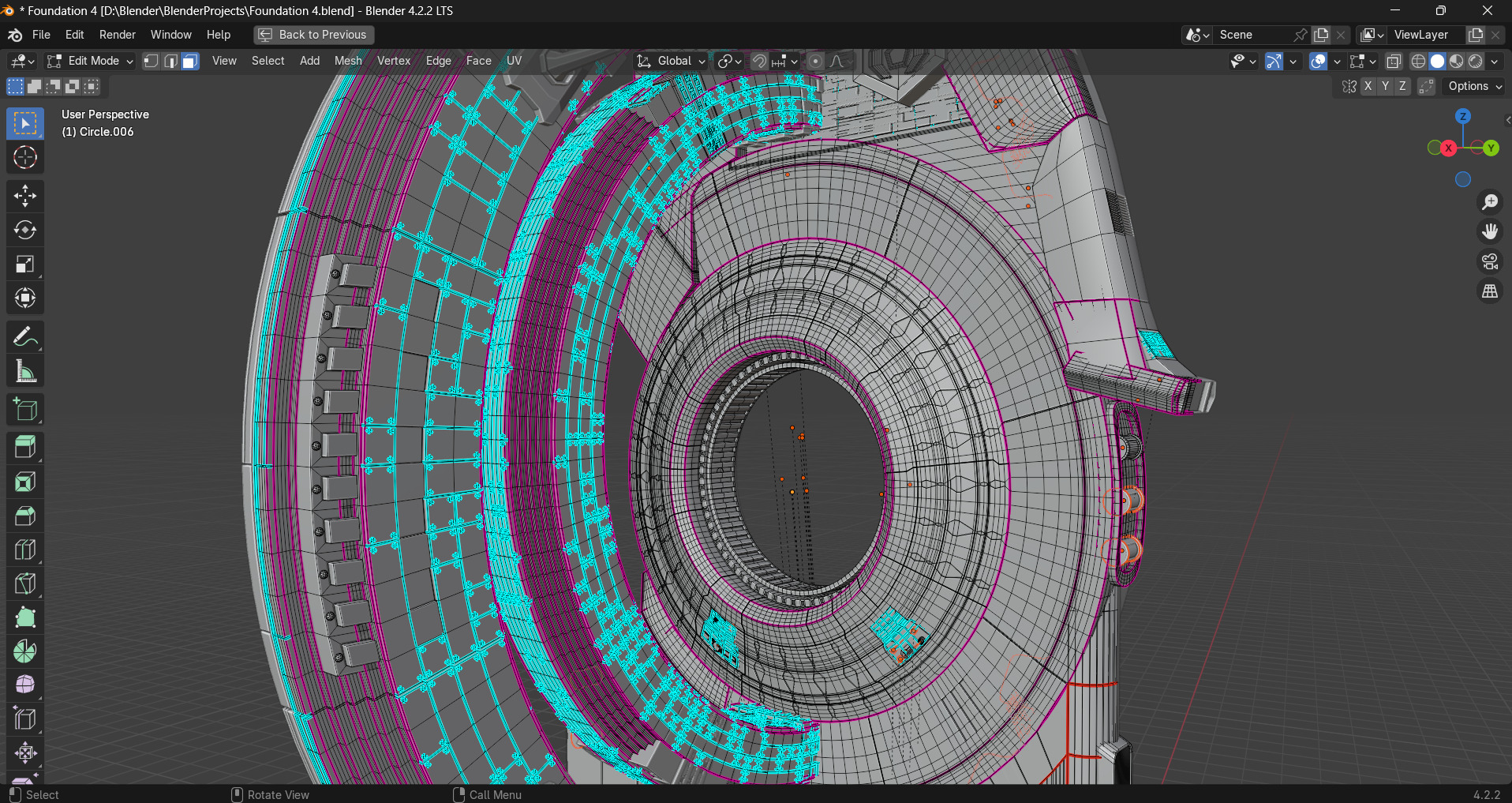Enable vertex select mode
Screen dimensions: 1512x803
pos(152,61)
